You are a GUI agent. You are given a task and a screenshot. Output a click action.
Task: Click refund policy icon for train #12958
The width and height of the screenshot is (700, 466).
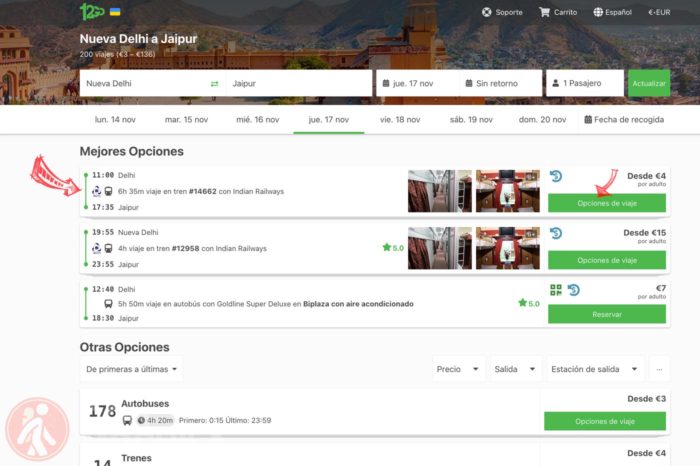click(556, 233)
